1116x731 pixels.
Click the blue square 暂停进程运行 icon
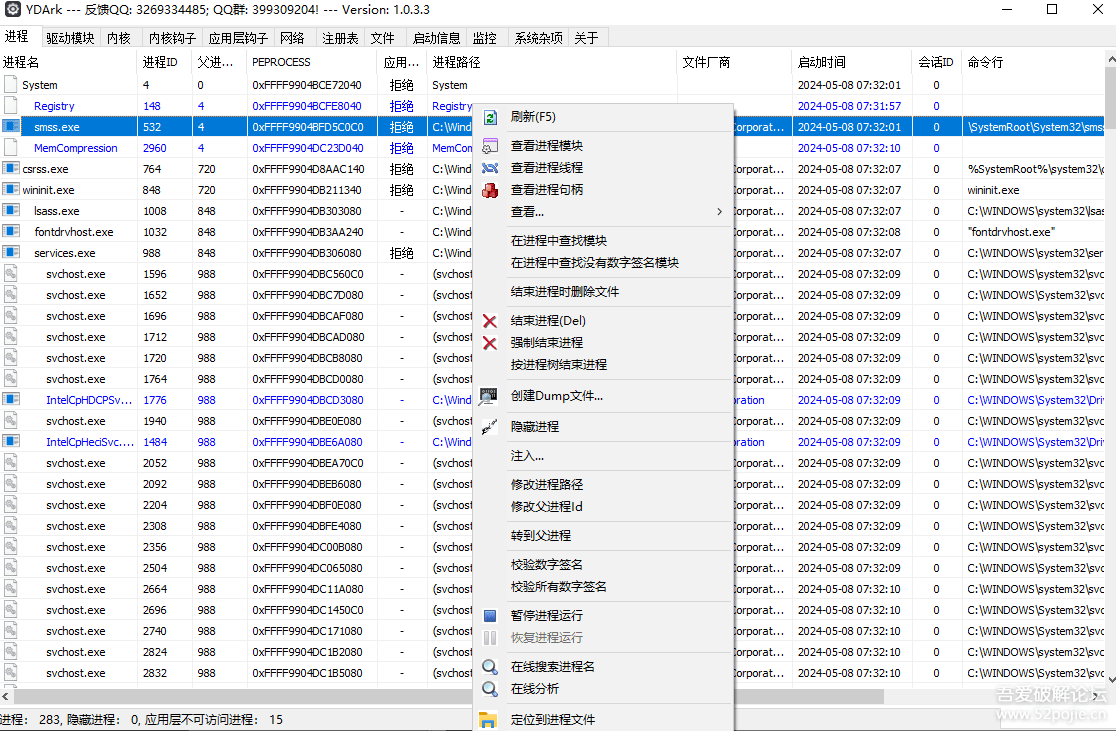490,616
